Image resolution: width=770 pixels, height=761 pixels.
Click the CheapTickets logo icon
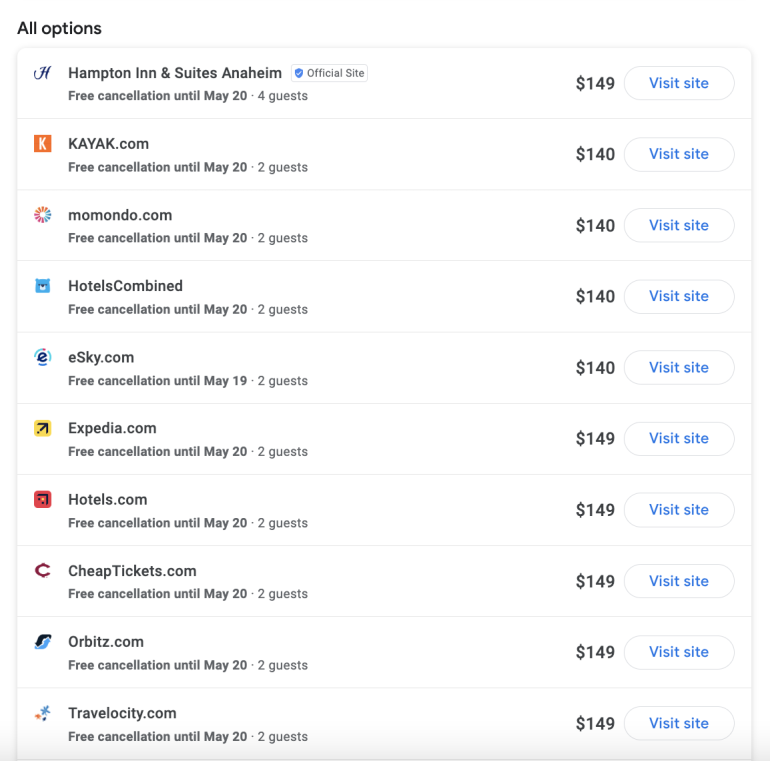tap(42, 571)
